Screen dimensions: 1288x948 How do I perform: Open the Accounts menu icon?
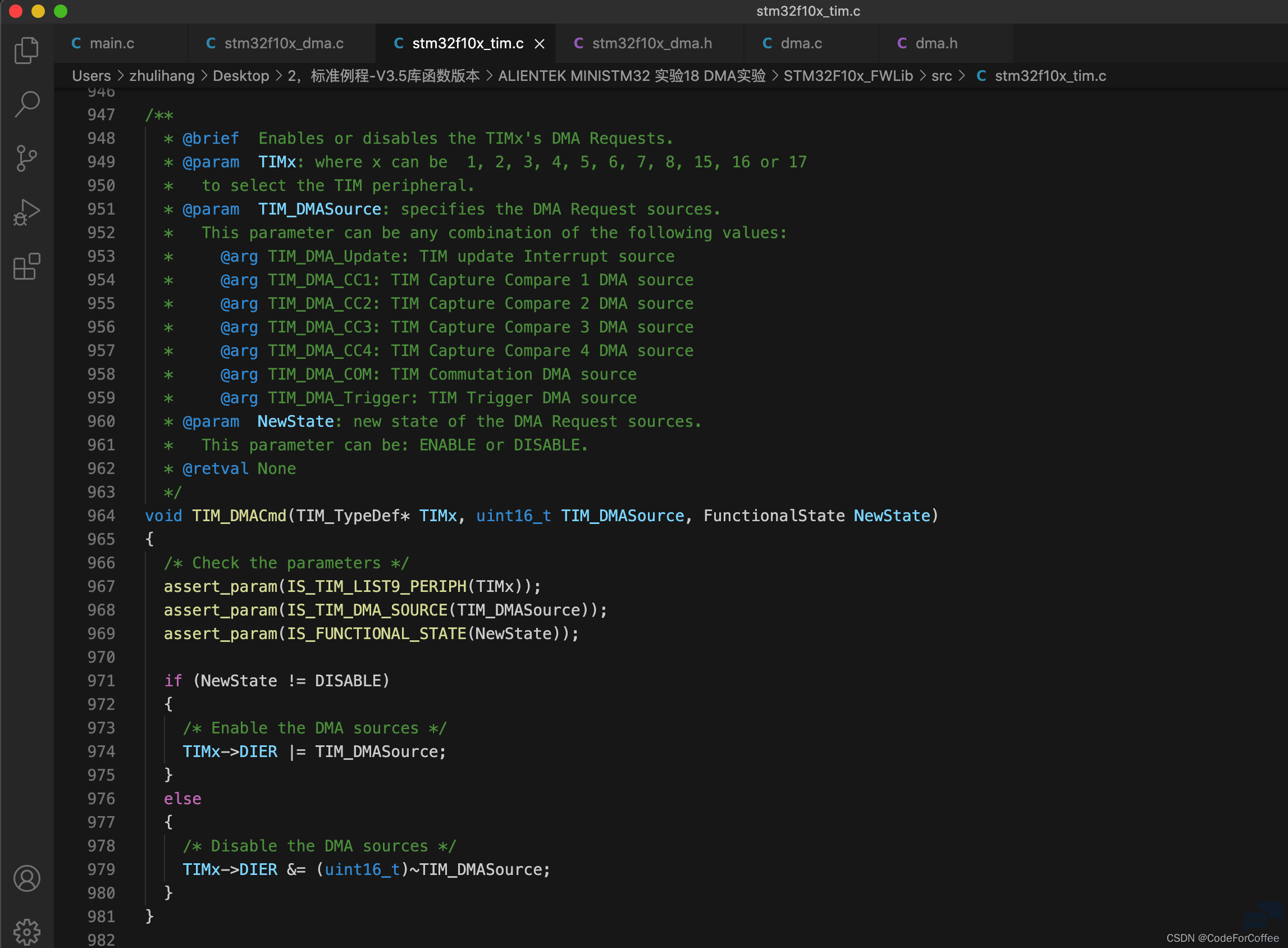tap(26, 878)
